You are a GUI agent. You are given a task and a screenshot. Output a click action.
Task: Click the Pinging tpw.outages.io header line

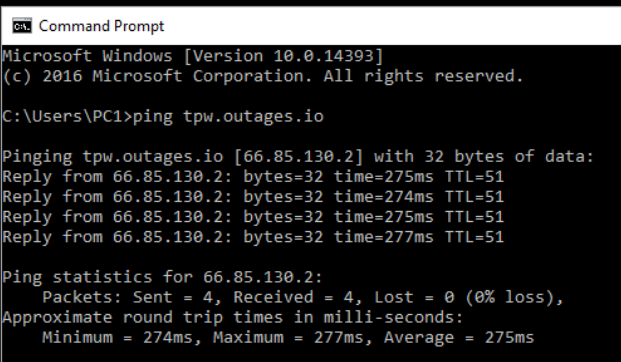pyautogui.click(x=298, y=157)
